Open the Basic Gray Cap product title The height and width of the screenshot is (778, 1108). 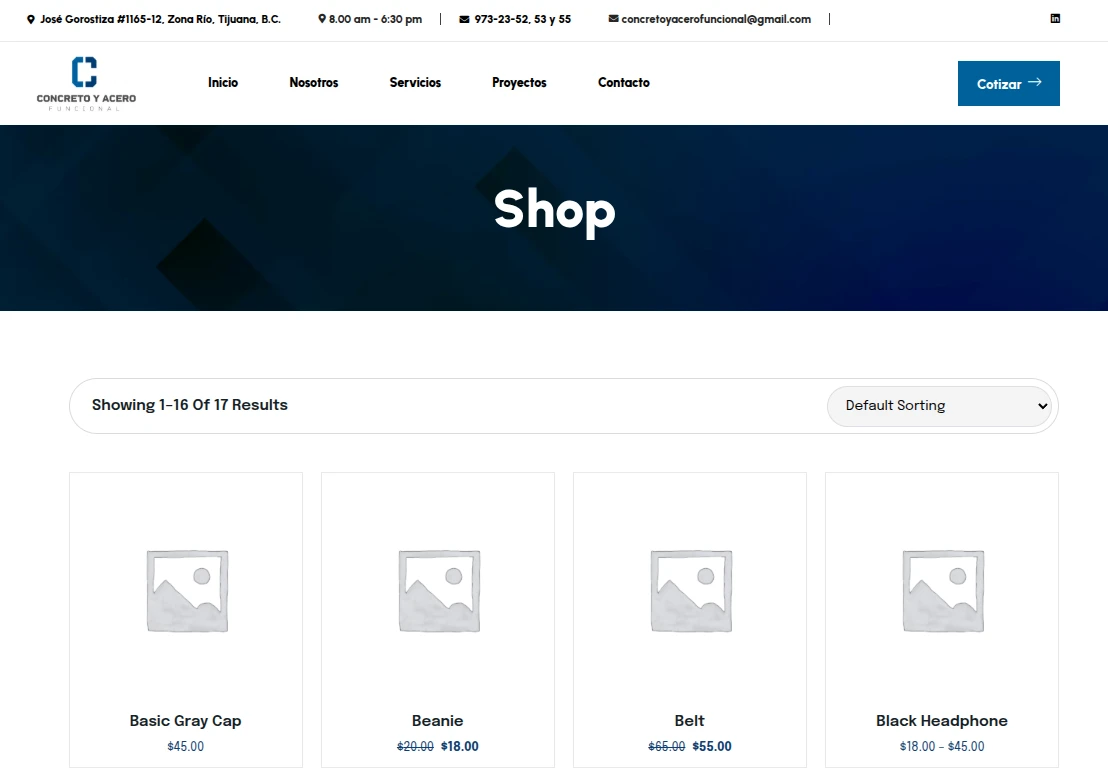(x=185, y=721)
